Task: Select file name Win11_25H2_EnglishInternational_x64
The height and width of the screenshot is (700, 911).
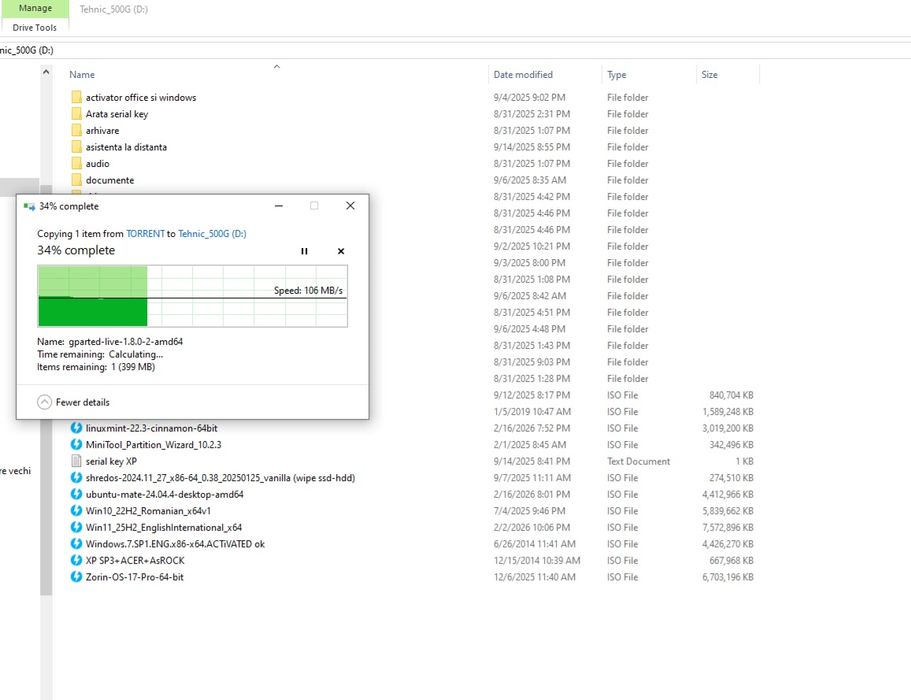Action: [x=164, y=527]
